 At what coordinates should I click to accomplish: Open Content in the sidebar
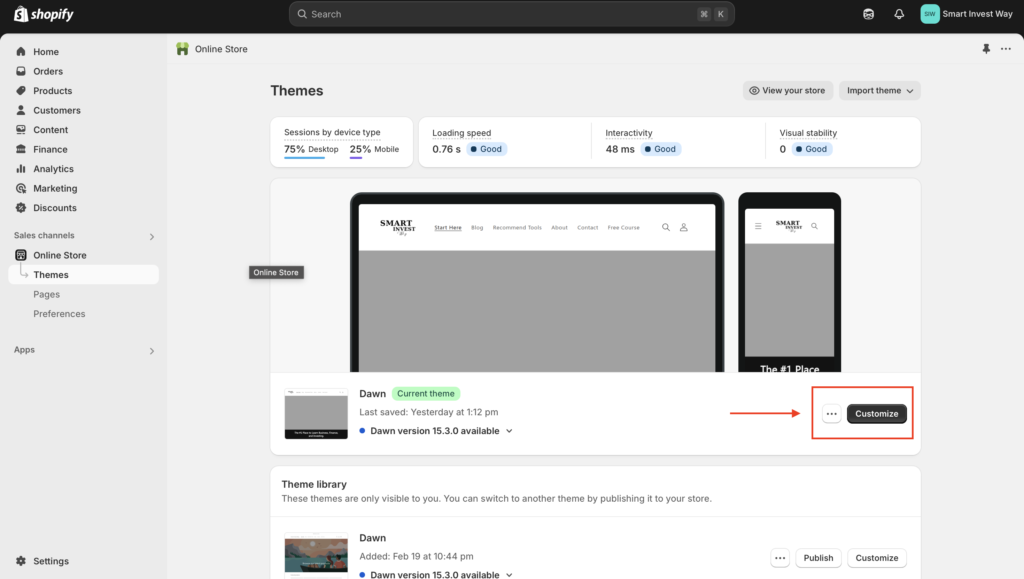[x=50, y=130]
